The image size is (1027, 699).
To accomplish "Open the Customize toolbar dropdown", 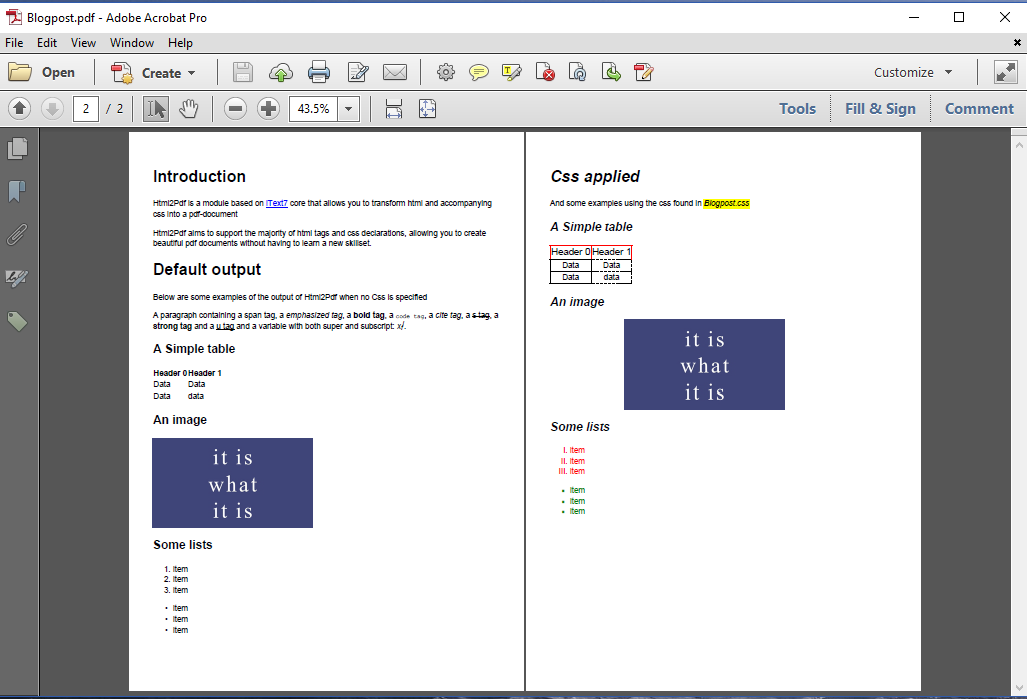I will click(x=913, y=72).
